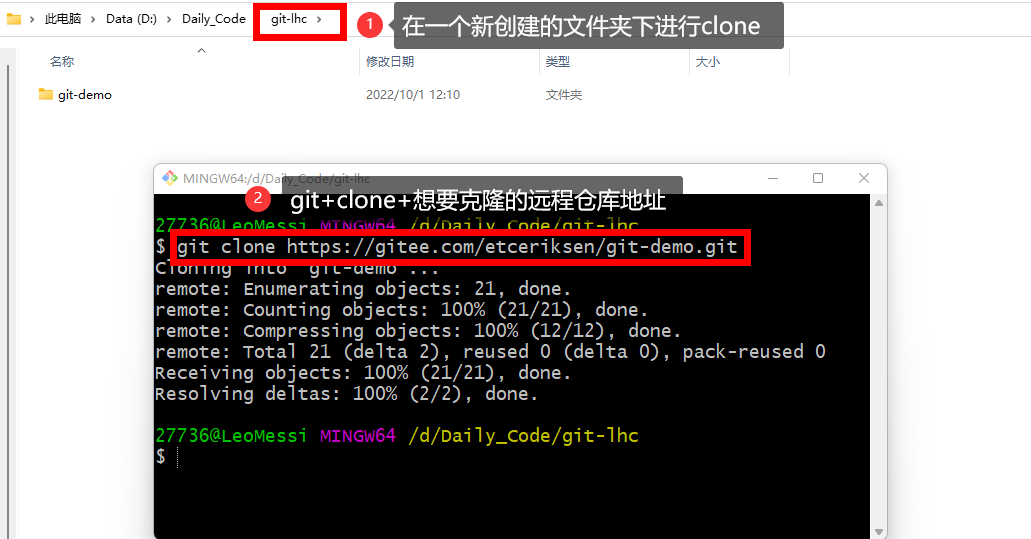Close the MINGW64 terminal window
The height and width of the screenshot is (539, 1031).
click(864, 178)
